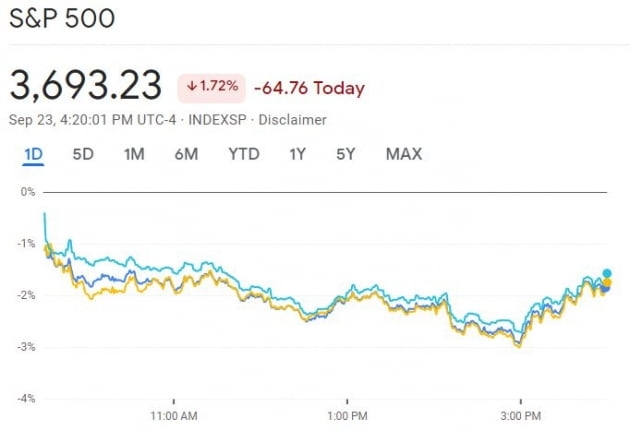Screen dimensions: 630x431
Task: Click the 1:00 PM time marker
Action: pos(346,415)
